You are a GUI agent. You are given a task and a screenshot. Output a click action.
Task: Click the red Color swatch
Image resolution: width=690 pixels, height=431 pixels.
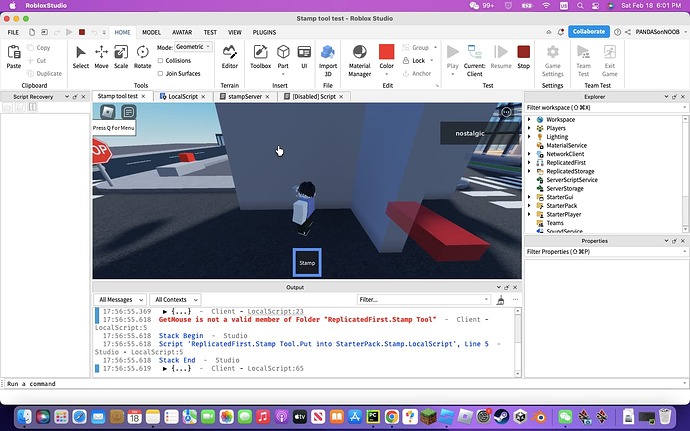pyautogui.click(x=386, y=52)
